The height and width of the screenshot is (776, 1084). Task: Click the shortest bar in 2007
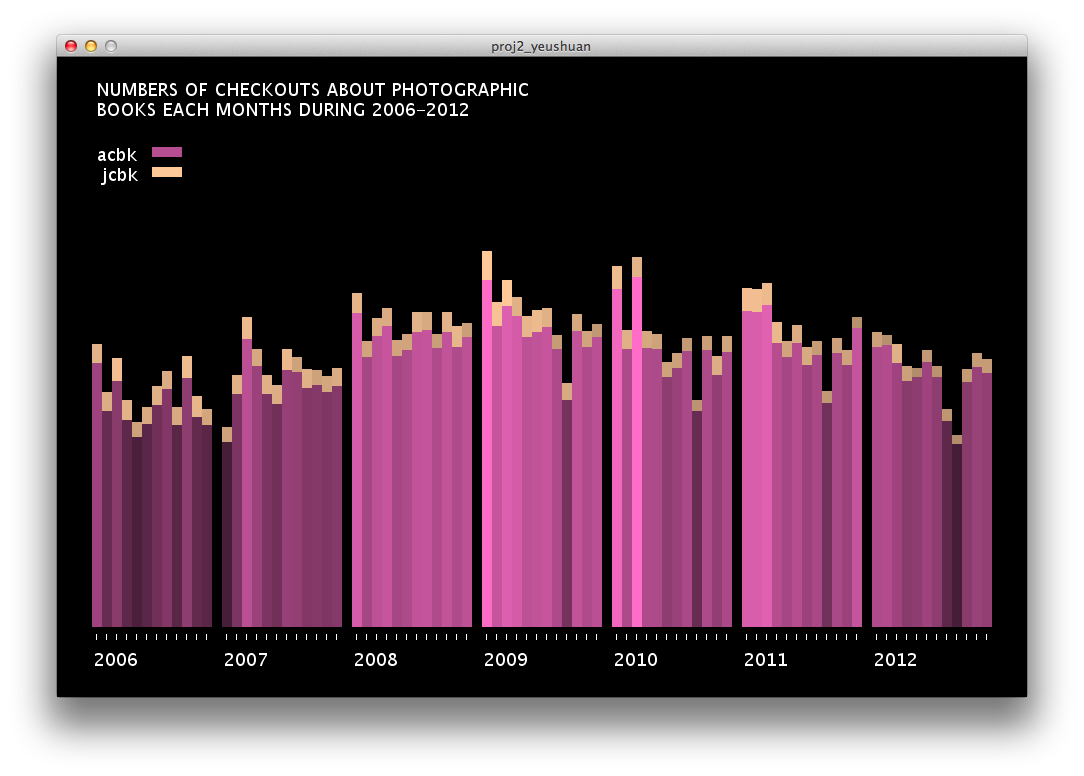[x=227, y=530]
